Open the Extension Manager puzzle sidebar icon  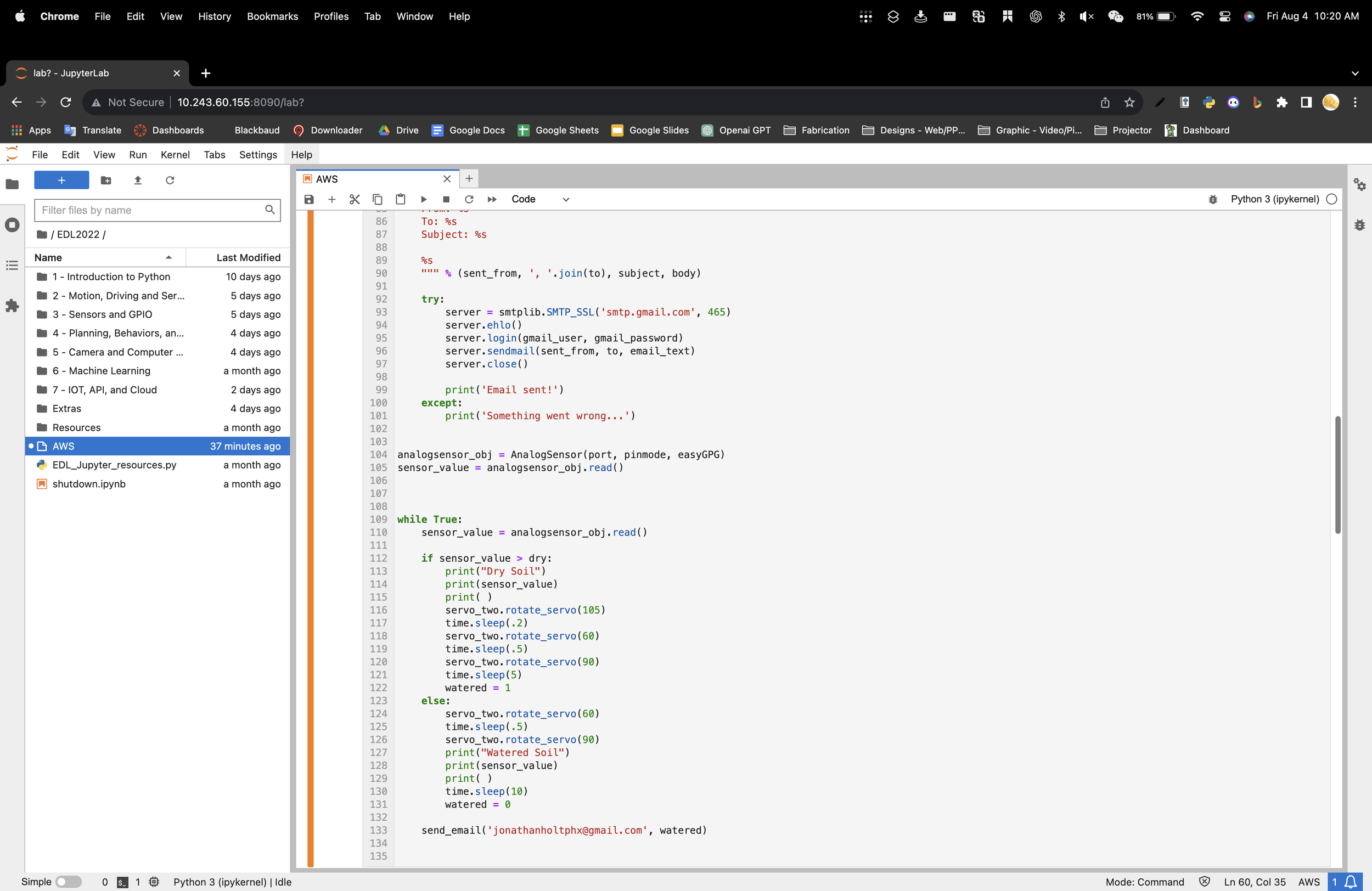pos(12,306)
